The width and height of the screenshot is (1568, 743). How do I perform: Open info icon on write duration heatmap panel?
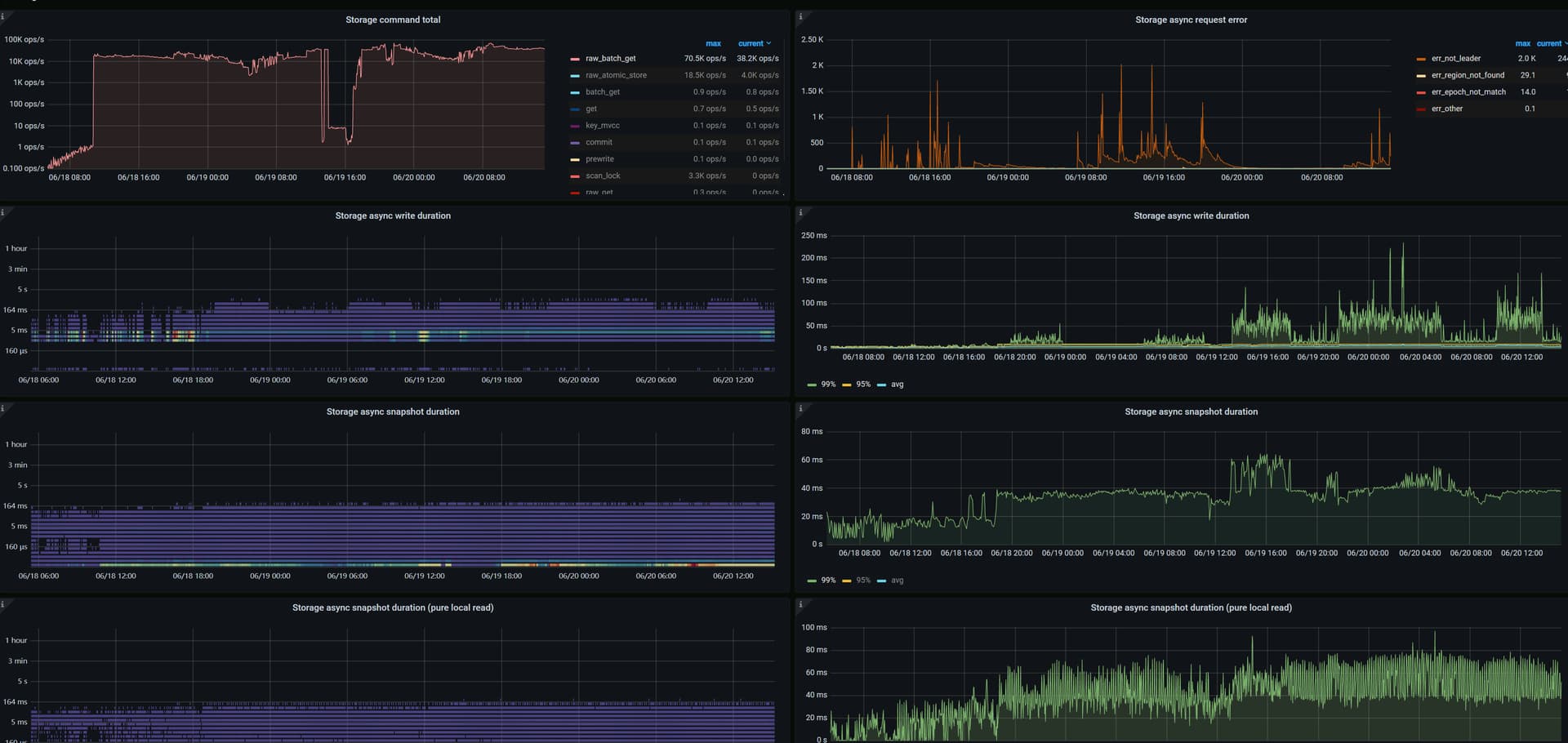3,212
